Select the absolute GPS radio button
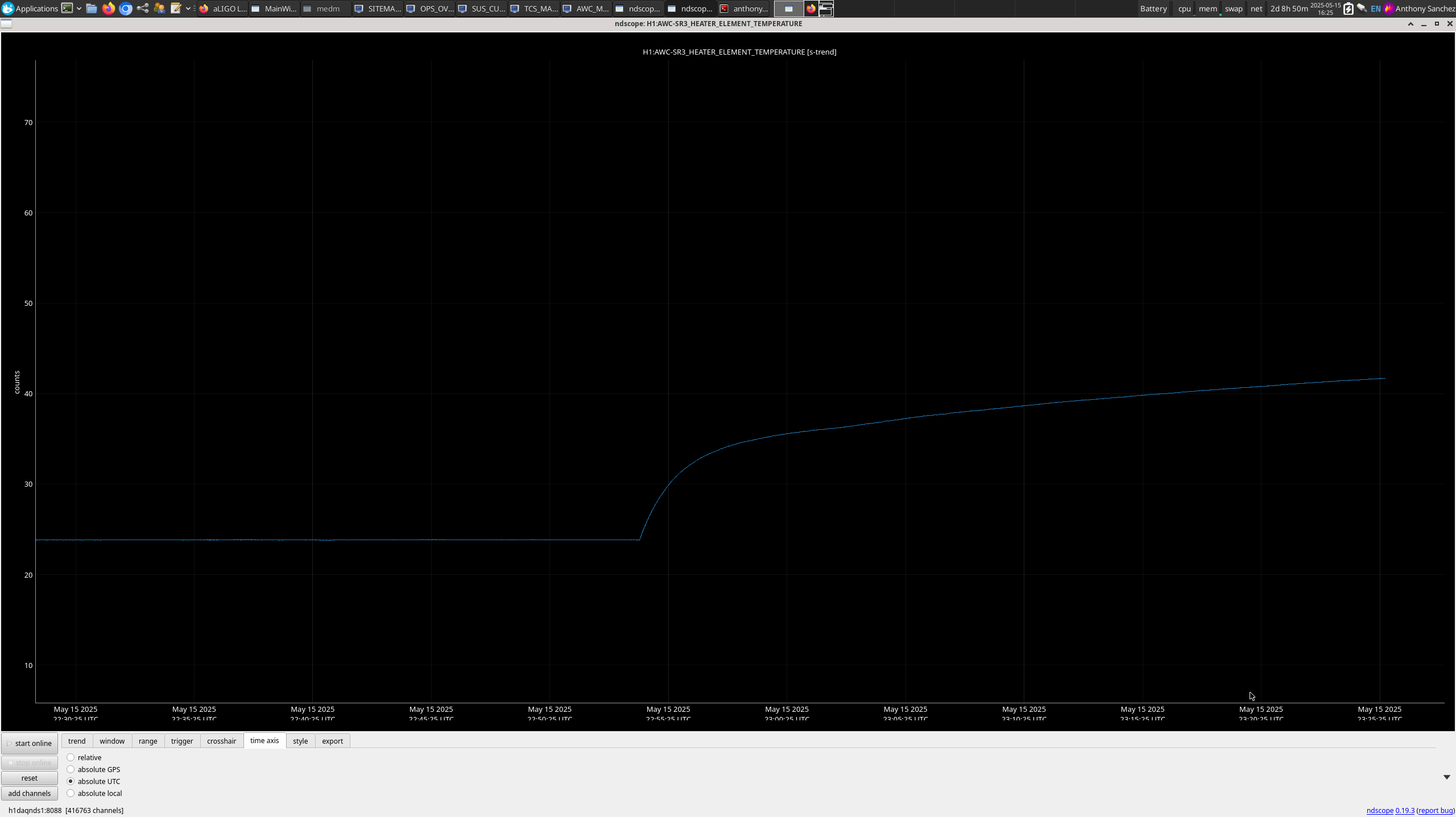This screenshot has width=1456, height=817. (71, 769)
